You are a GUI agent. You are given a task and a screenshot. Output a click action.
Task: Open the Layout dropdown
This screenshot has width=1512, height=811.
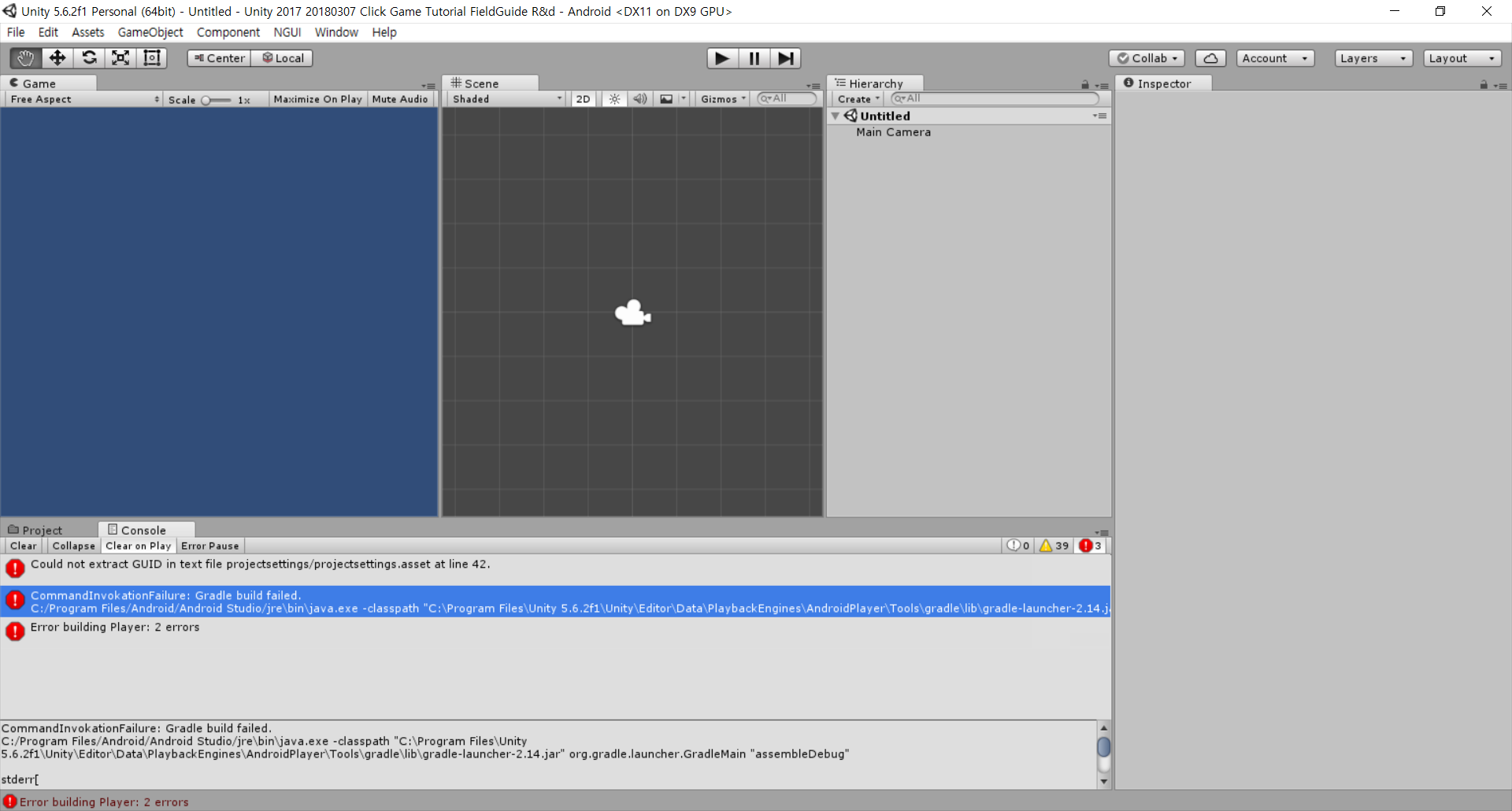point(1462,58)
